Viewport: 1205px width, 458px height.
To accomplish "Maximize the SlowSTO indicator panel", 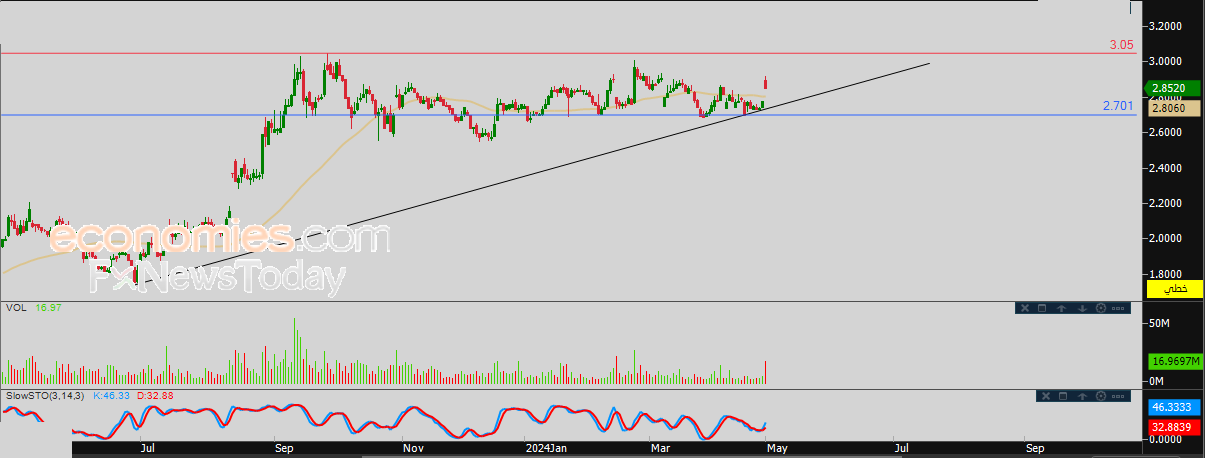I will click(x=1063, y=396).
